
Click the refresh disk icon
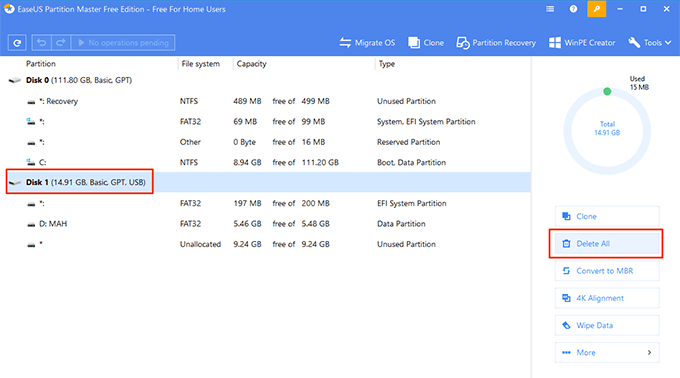coord(17,42)
